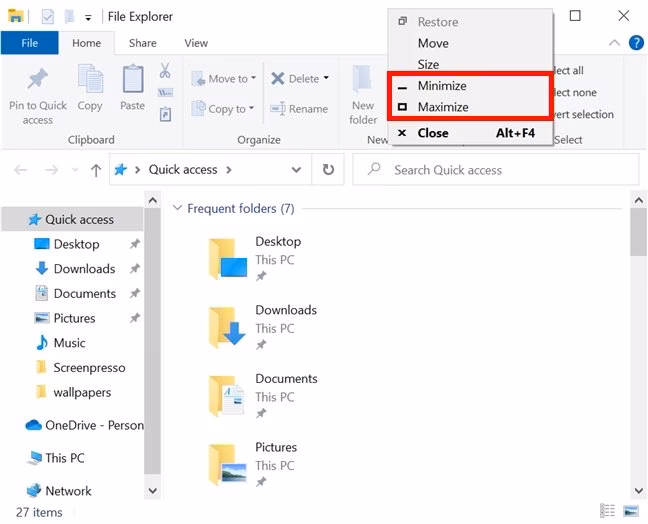
Task: Switch to details view in status bar
Action: point(607,511)
